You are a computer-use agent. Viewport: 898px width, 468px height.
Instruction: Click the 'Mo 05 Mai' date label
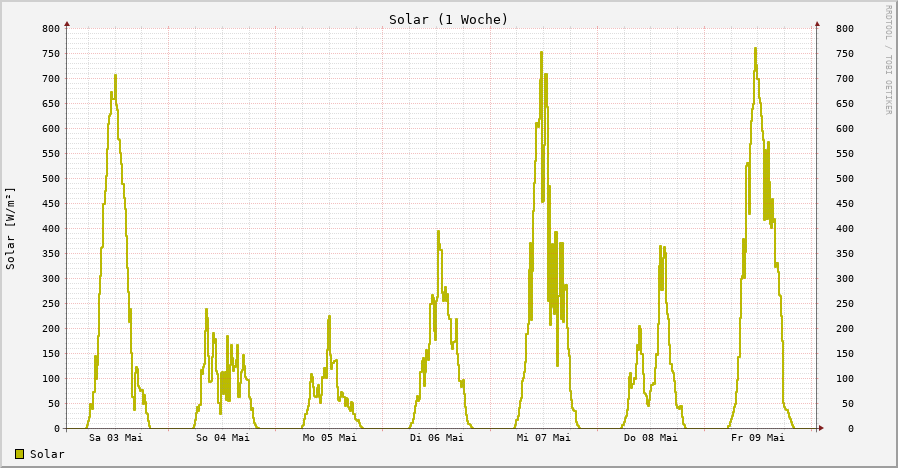click(x=329, y=438)
